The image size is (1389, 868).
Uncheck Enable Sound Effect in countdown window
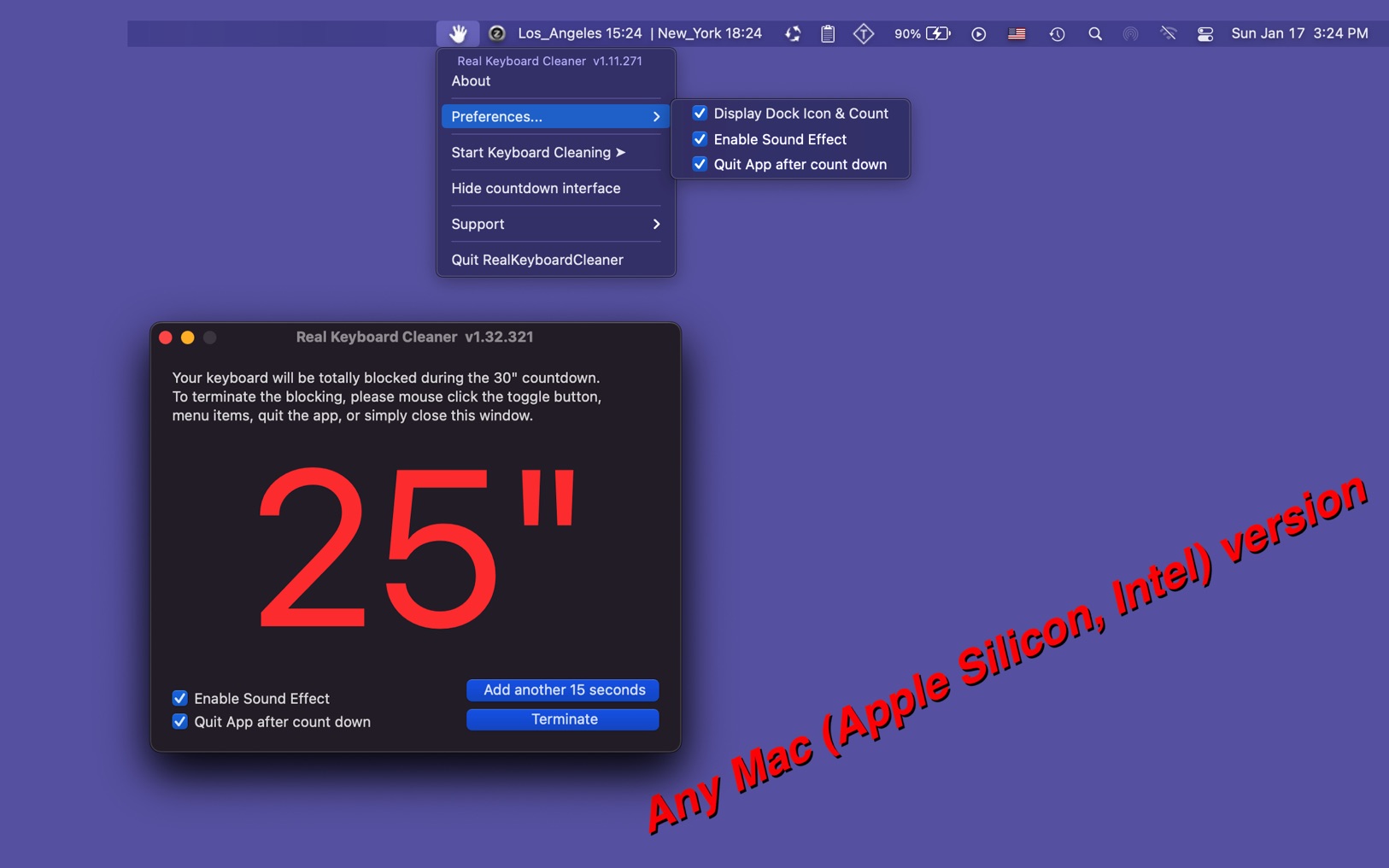[x=180, y=698]
